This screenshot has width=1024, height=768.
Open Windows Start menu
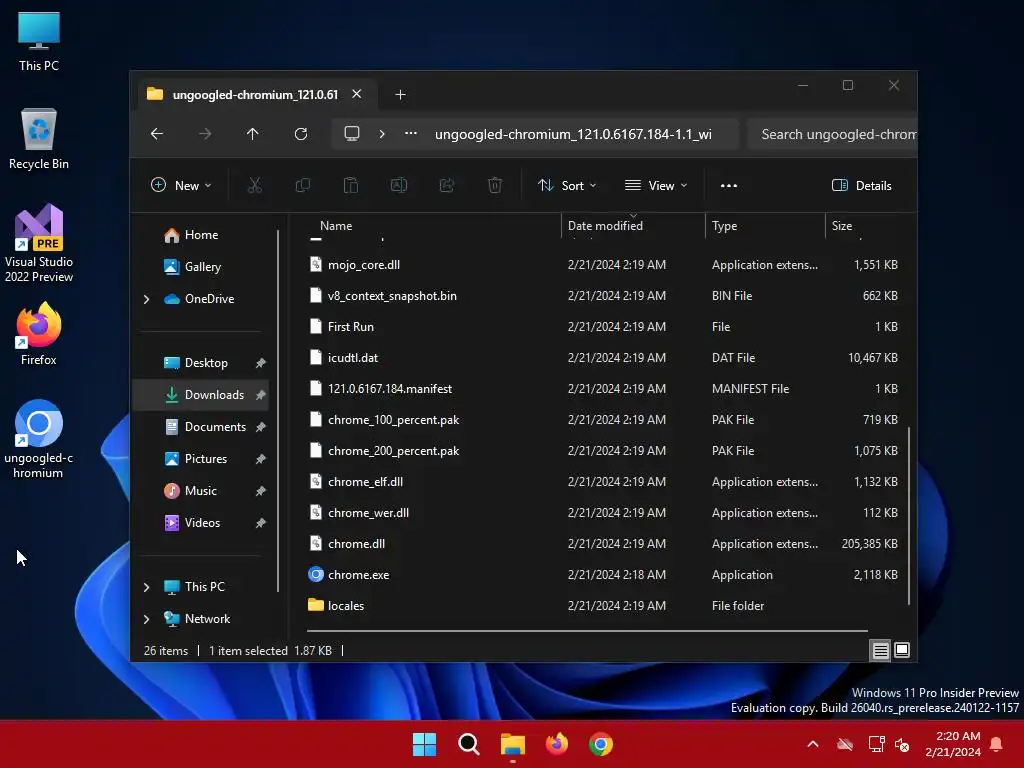pyautogui.click(x=424, y=744)
